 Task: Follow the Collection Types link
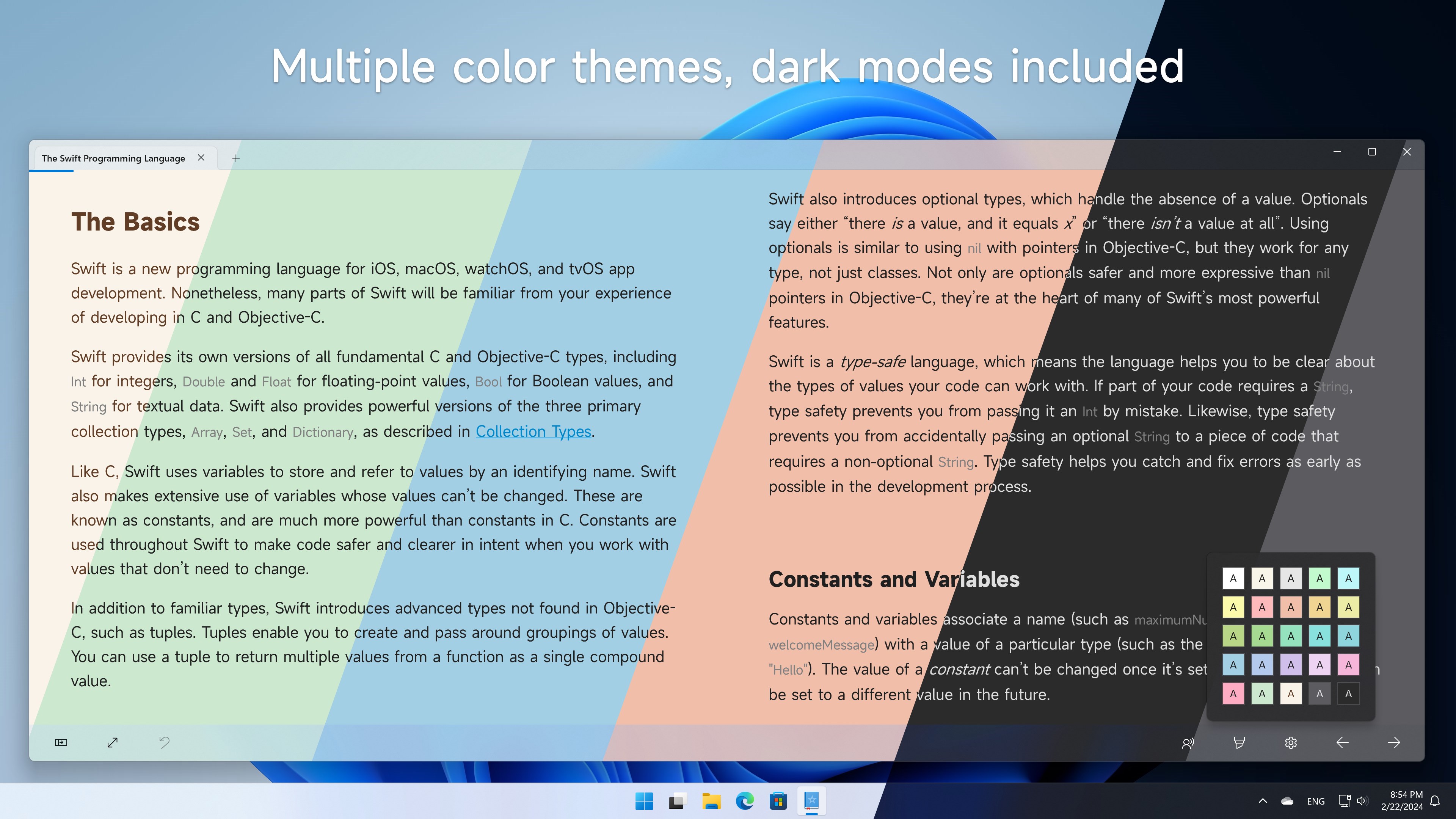pyautogui.click(x=533, y=431)
